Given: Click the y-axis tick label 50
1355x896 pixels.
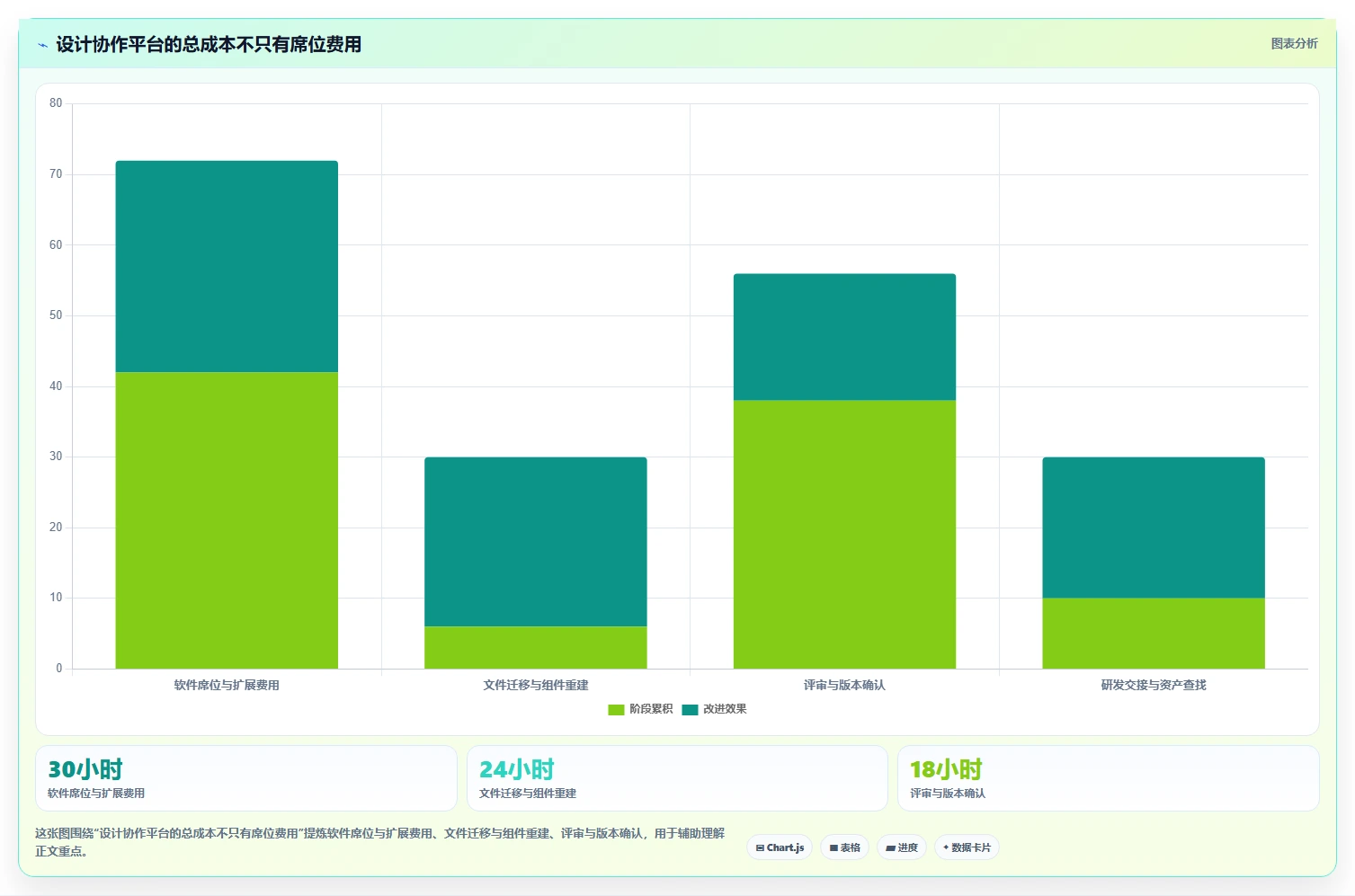Looking at the screenshot, I should tap(56, 315).
